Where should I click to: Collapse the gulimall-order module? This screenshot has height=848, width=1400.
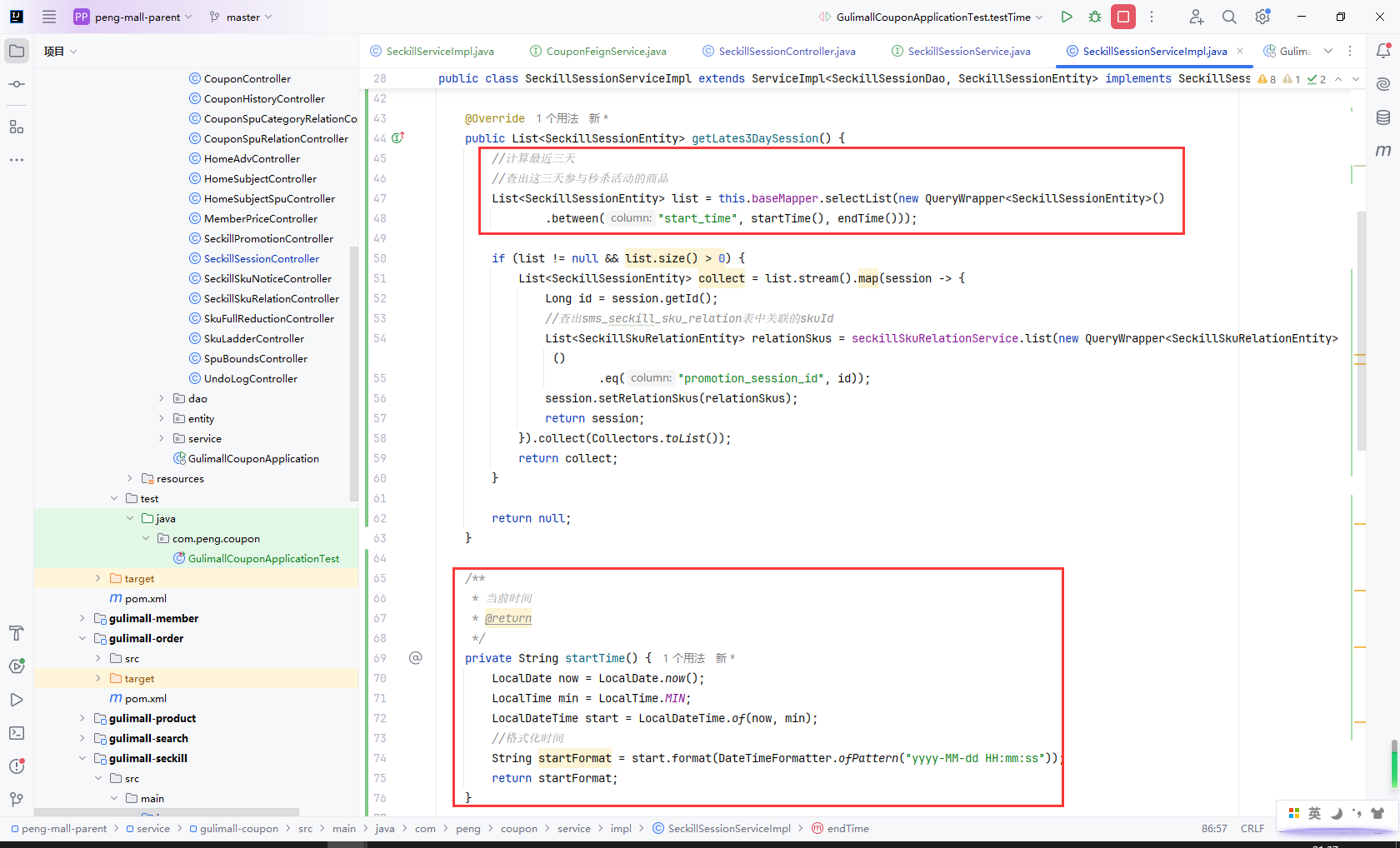[82, 639]
